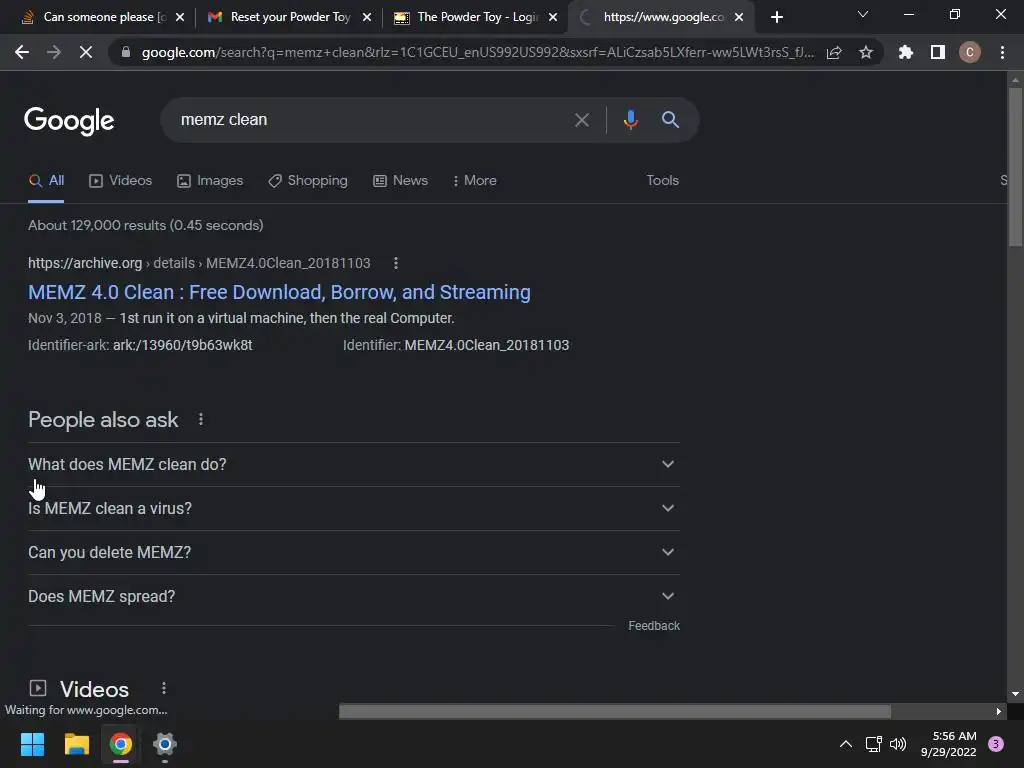Open options for archive.org result

tap(396, 263)
